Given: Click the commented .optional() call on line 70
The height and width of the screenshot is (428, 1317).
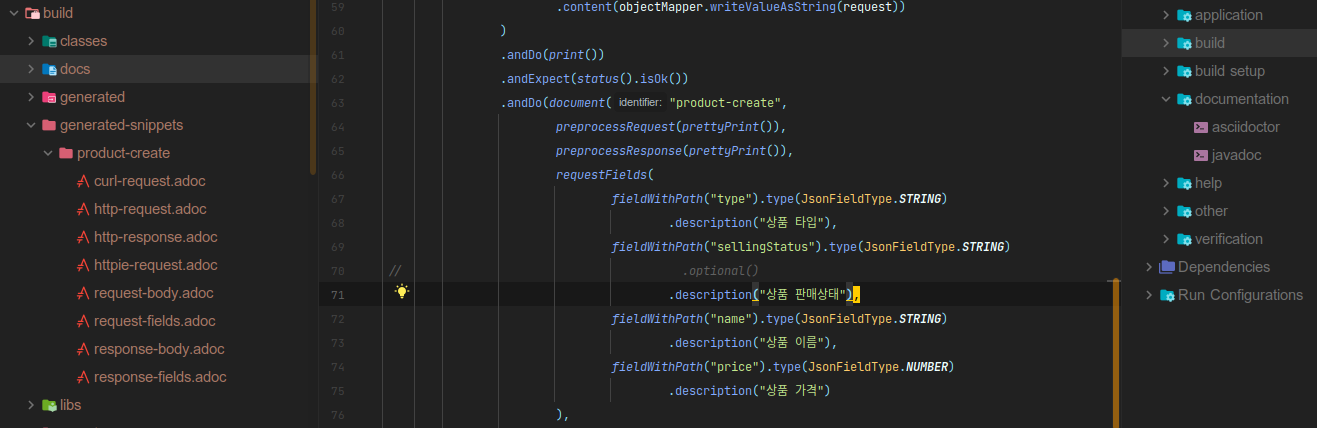Looking at the screenshot, I should coord(721,270).
